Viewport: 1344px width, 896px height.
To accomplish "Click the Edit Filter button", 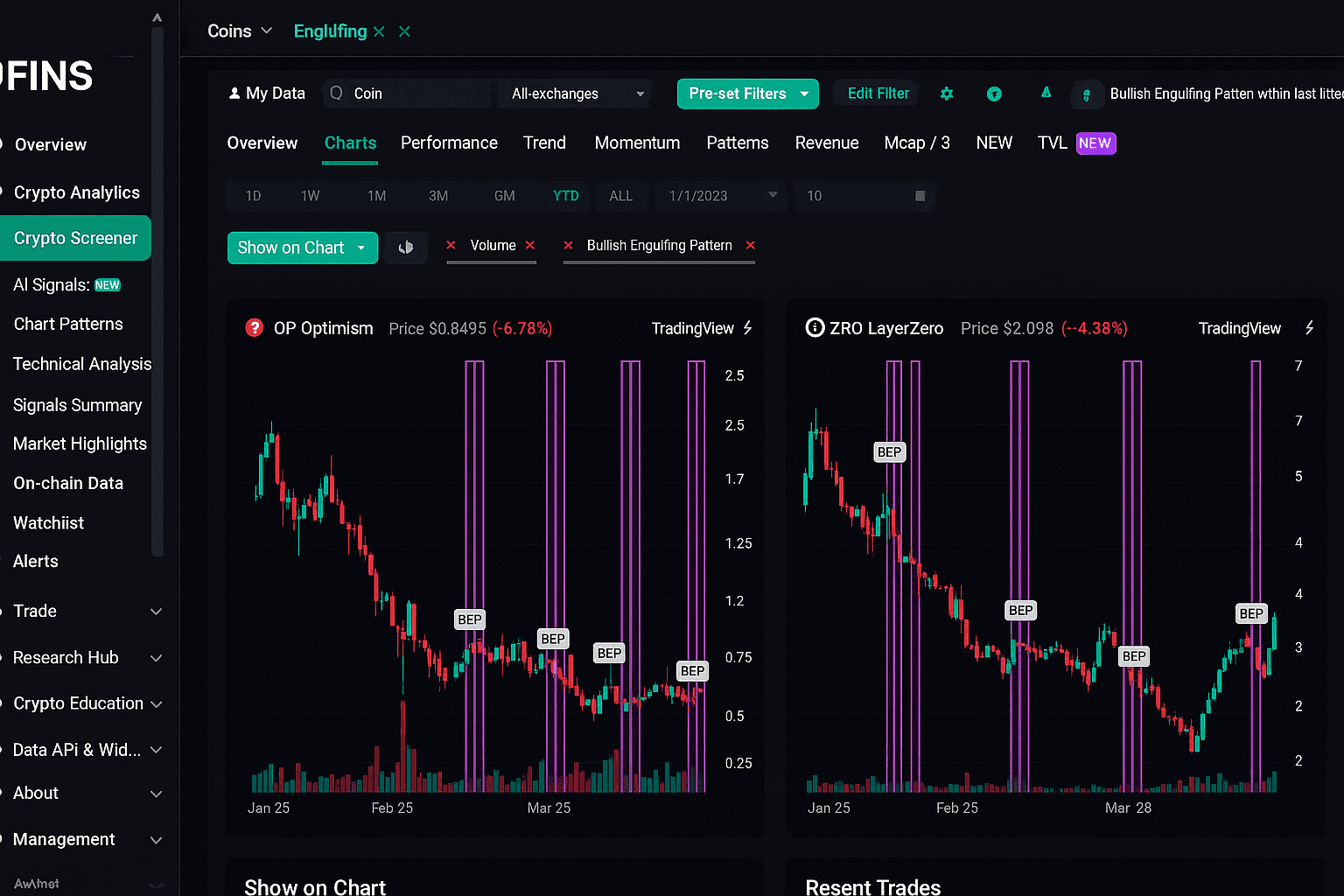I will click(878, 94).
